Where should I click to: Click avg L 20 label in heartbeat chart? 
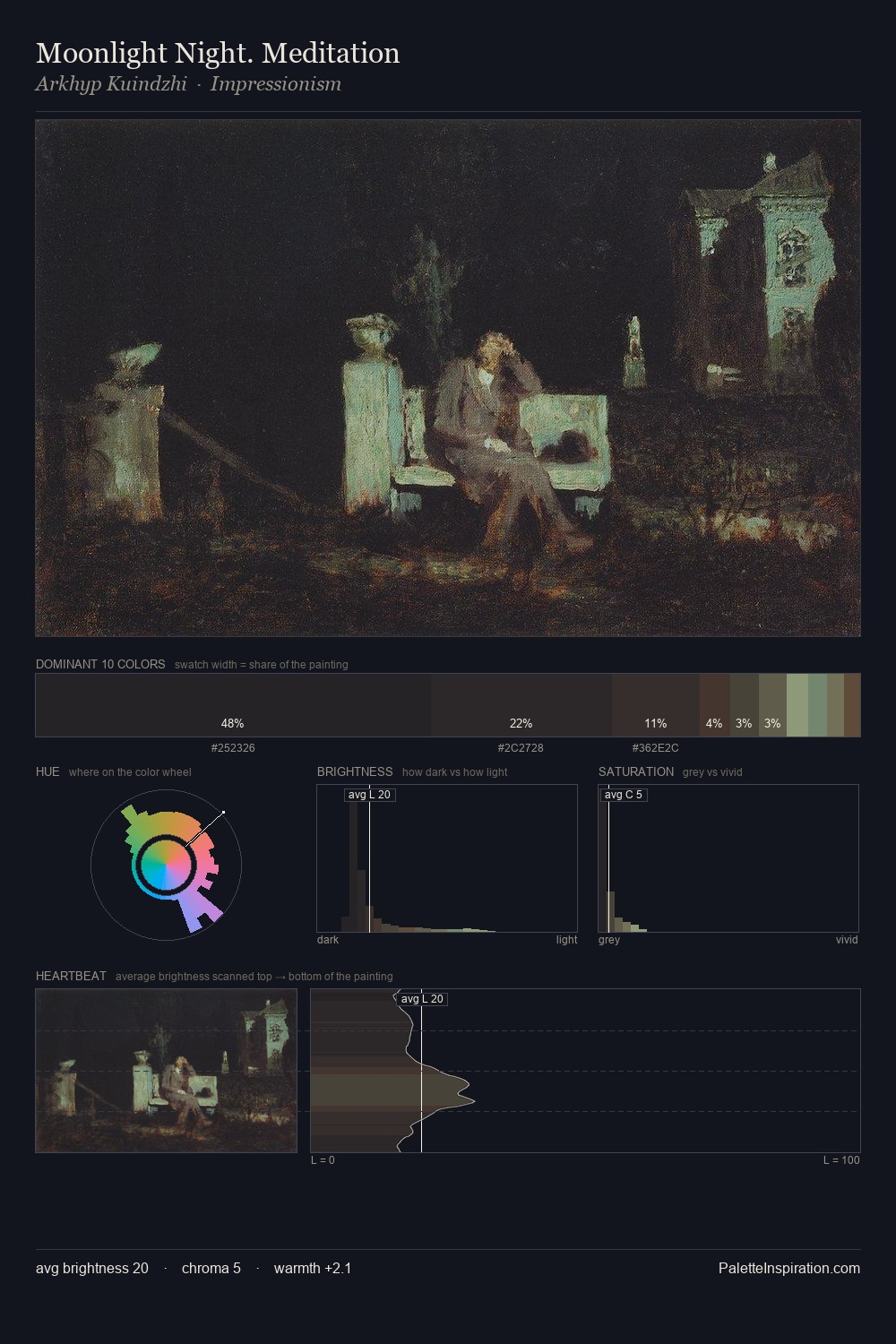422,999
